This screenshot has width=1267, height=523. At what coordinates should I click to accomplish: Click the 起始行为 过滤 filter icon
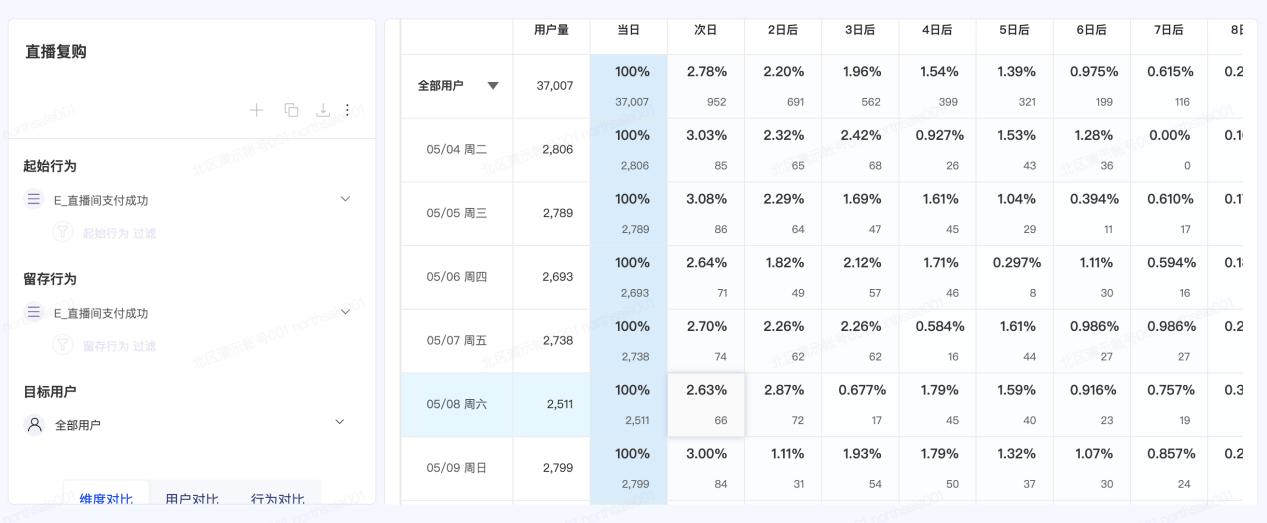[63, 232]
